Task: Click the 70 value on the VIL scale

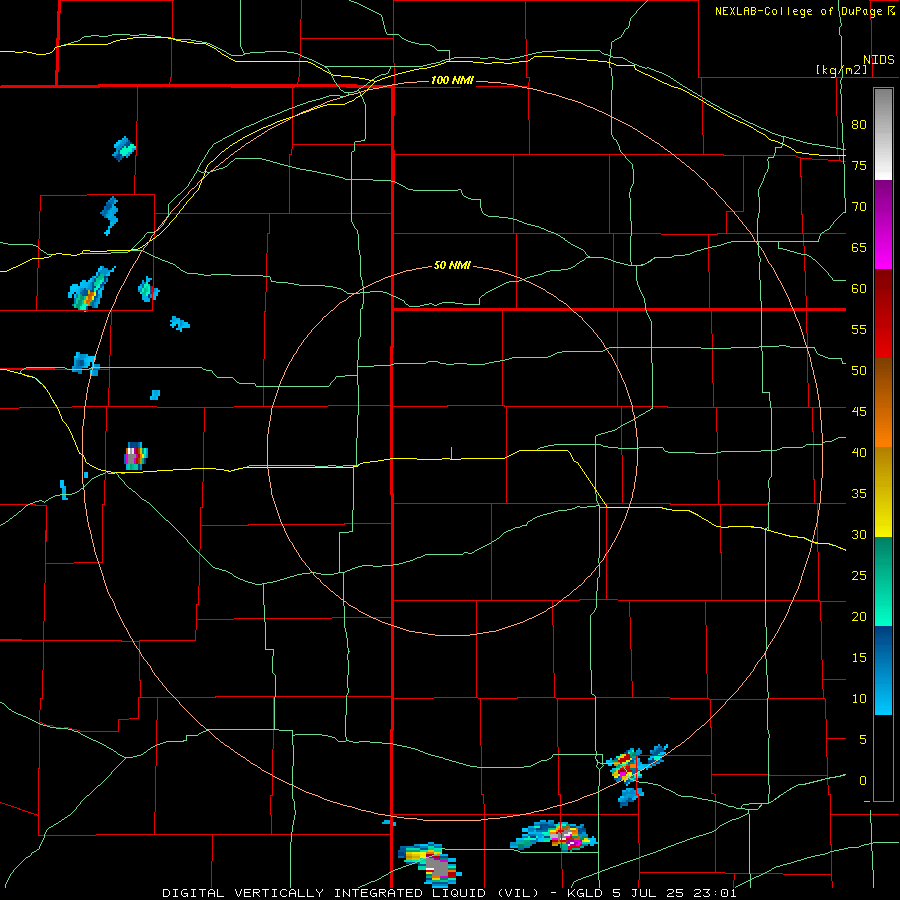Action: pos(859,207)
